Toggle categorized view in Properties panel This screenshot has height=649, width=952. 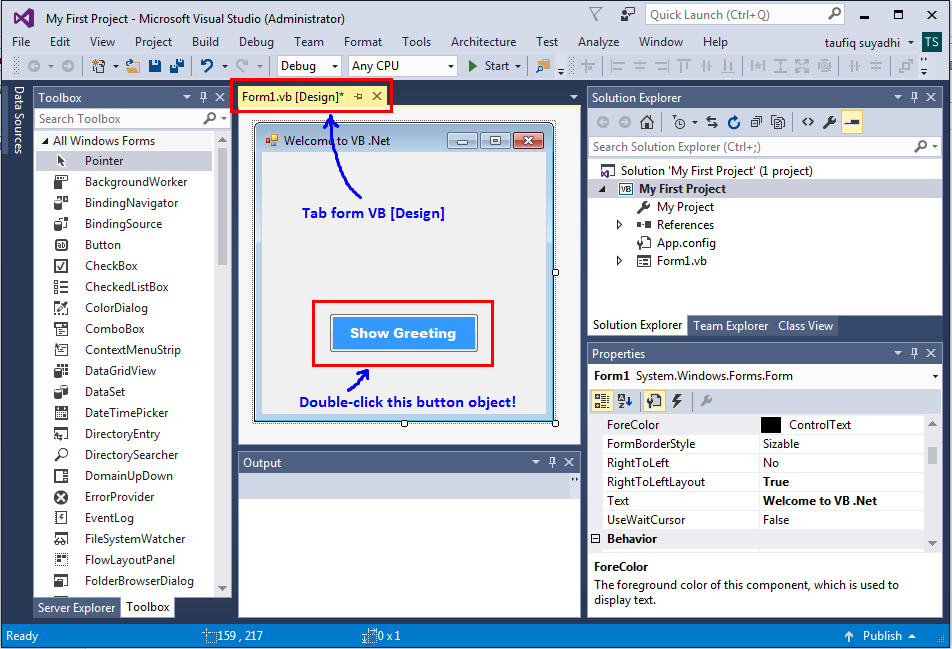tap(602, 402)
